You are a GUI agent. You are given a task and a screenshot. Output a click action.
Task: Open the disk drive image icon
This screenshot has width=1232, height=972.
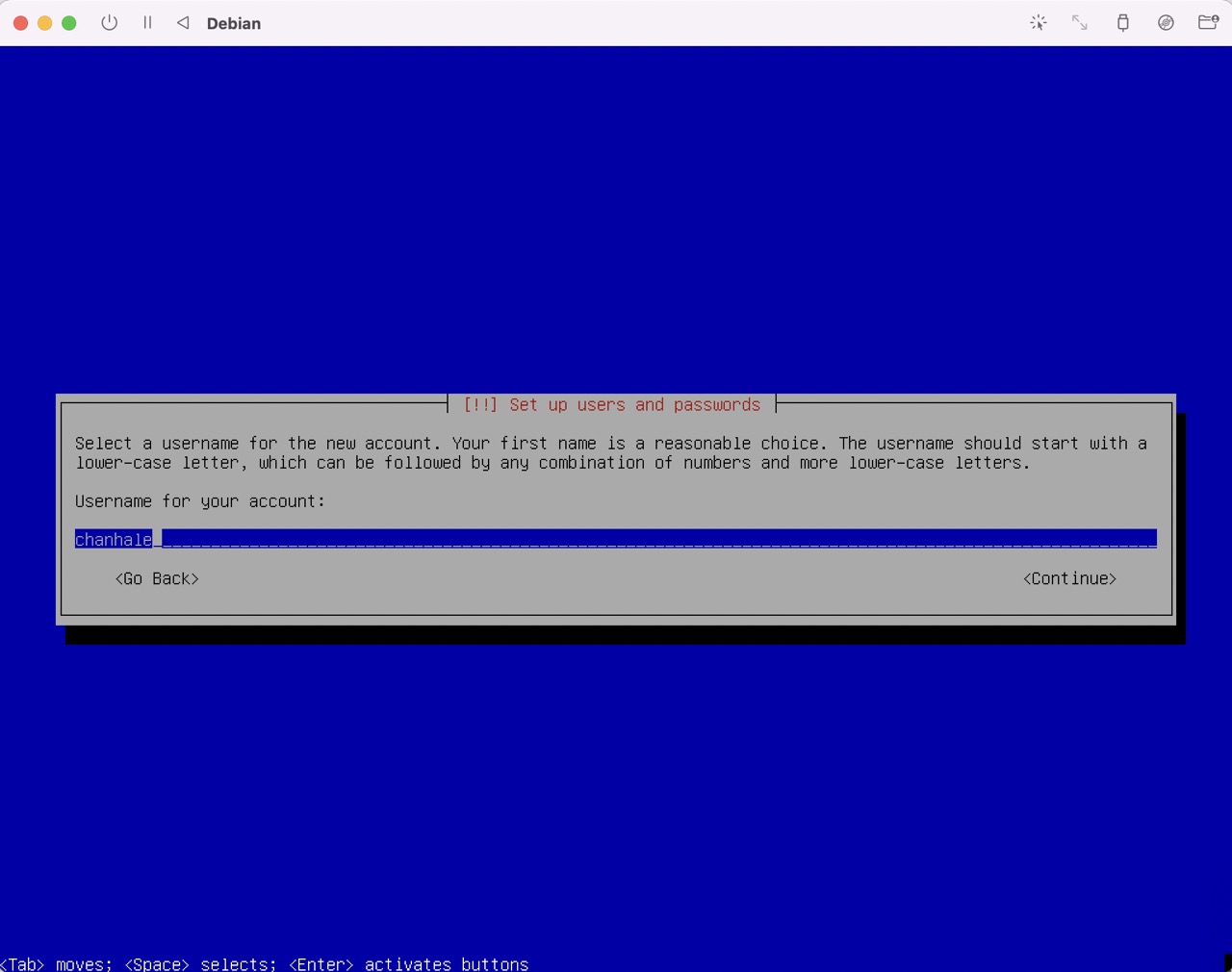tap(1166, 22)
